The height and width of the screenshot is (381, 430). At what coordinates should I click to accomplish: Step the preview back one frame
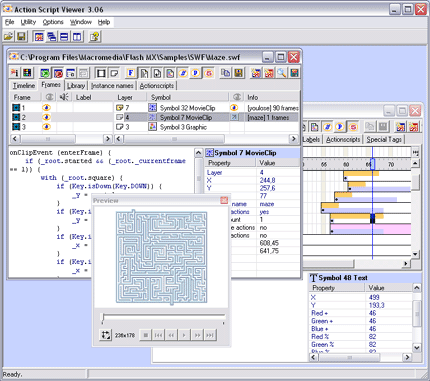click(171, 335)
